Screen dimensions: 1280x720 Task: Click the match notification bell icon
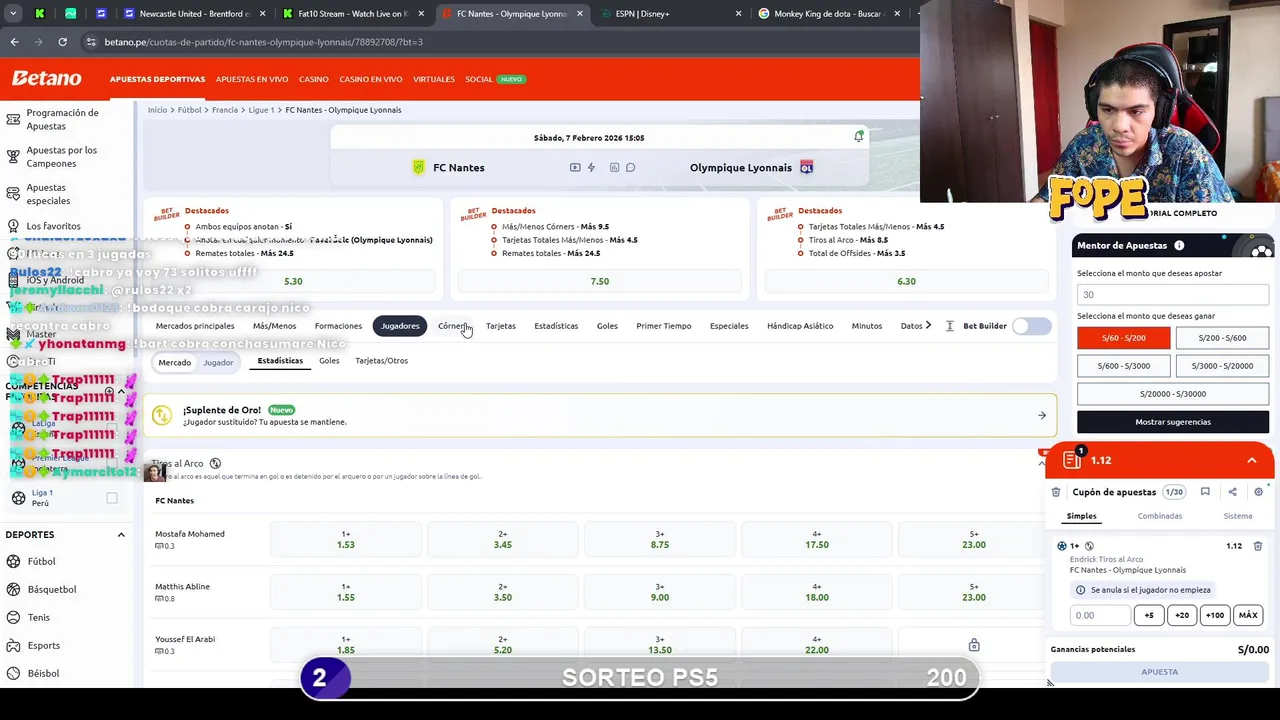click(858, 136)
